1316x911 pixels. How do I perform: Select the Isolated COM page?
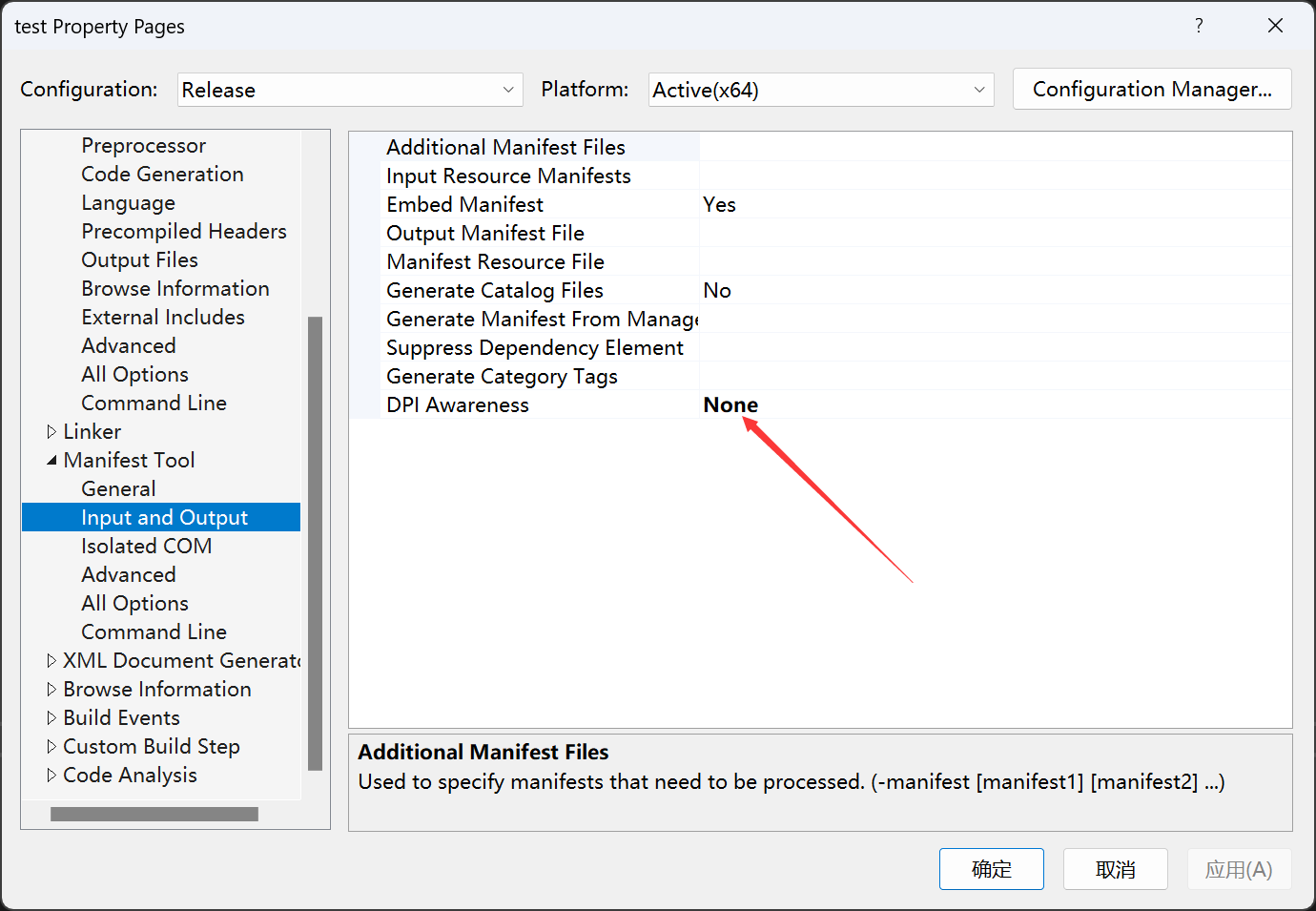coord(146,547)
